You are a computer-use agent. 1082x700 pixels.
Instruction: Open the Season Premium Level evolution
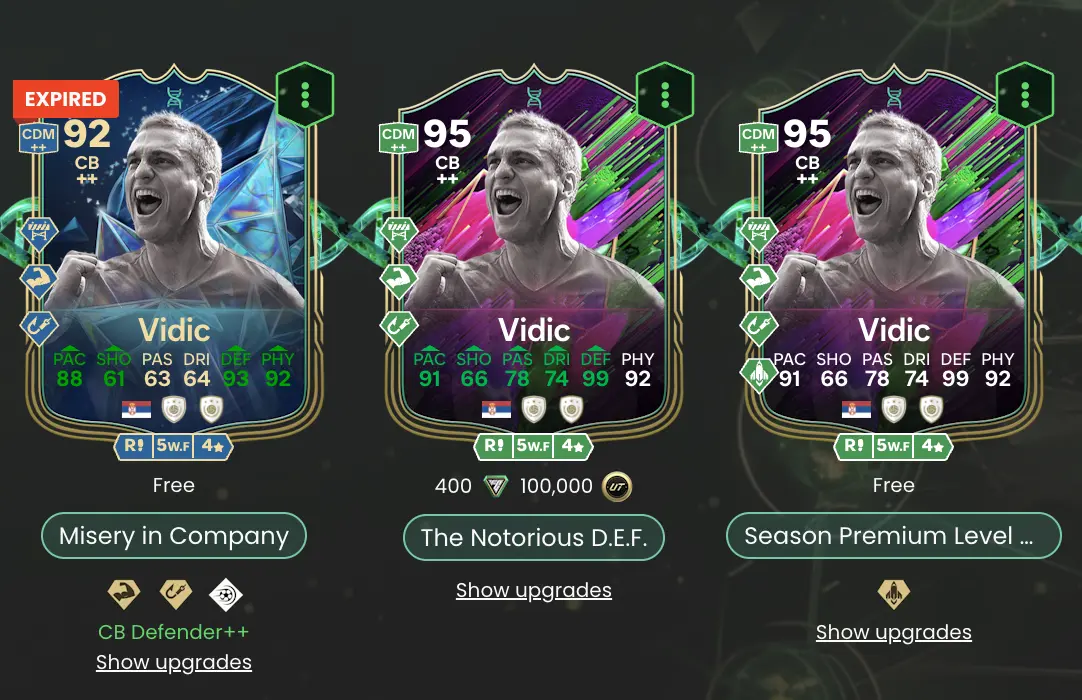(894, 536)
